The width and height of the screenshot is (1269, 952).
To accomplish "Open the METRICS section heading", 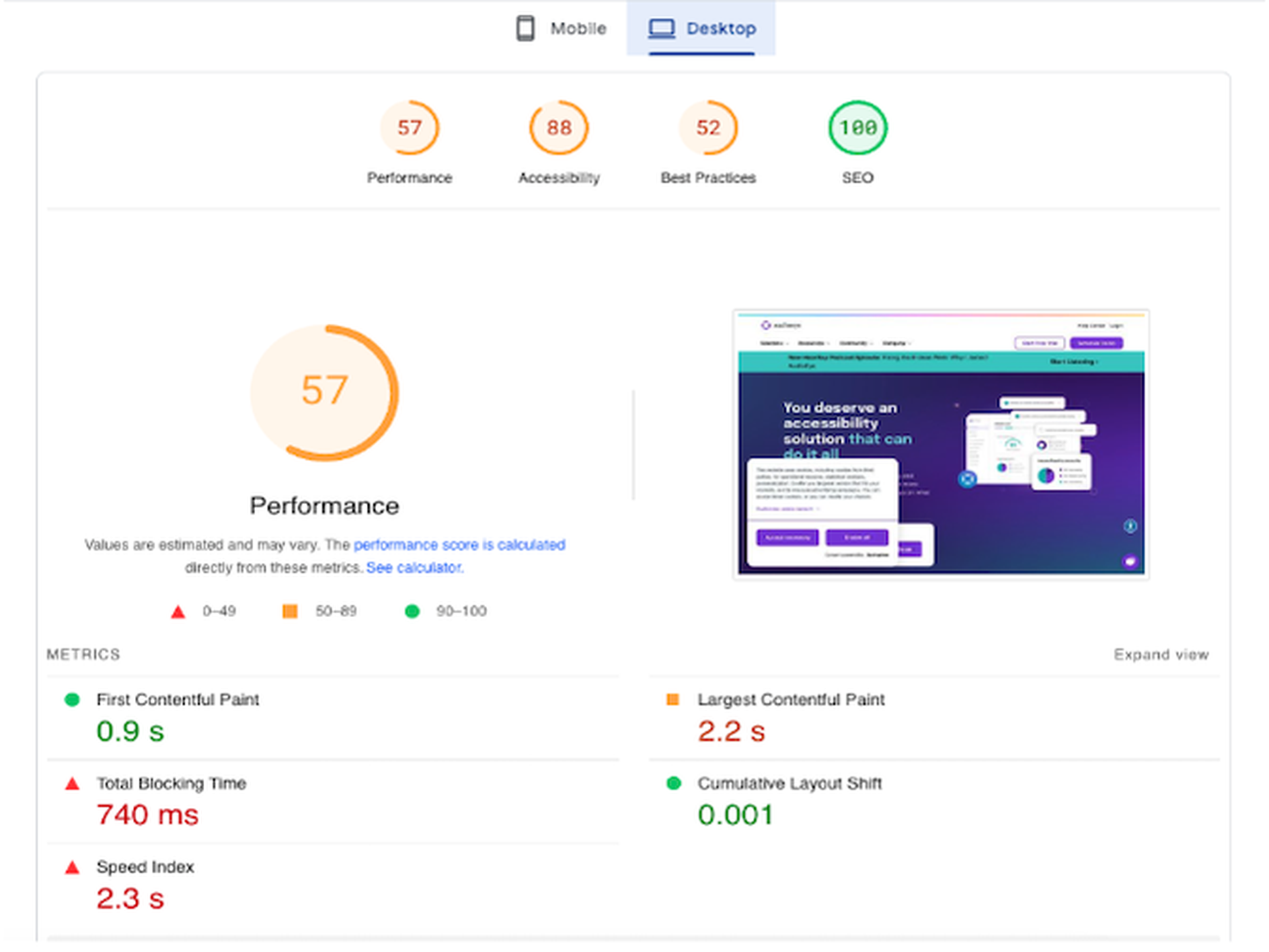I will [83, 654].
